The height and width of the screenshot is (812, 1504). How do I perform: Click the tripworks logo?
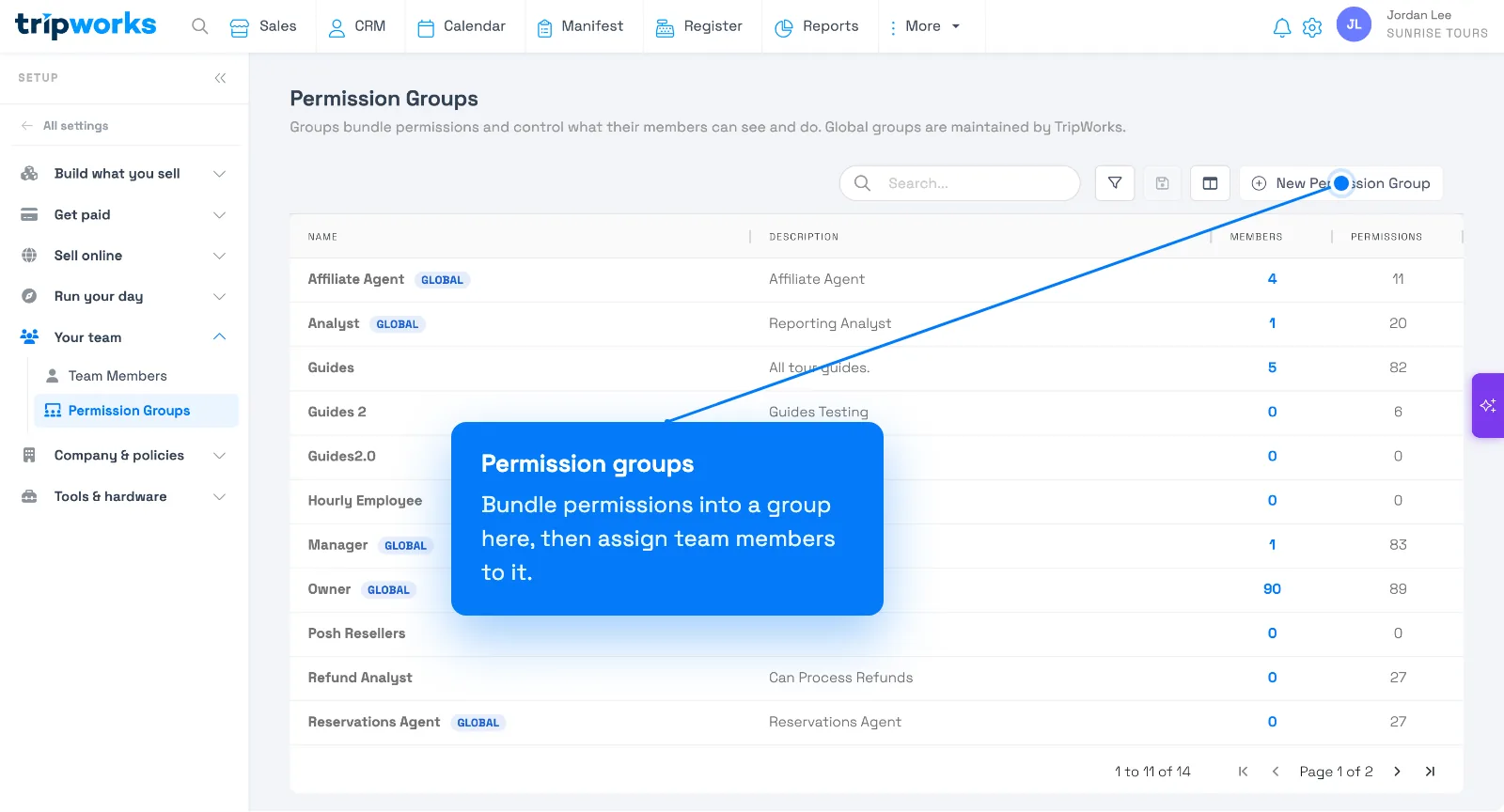point(86,25)
